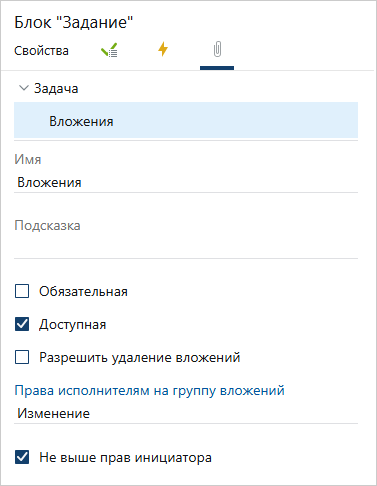Tick the Разрешить удаление вложений checkbox
The image size is (377, 486).
pos(22,357)
